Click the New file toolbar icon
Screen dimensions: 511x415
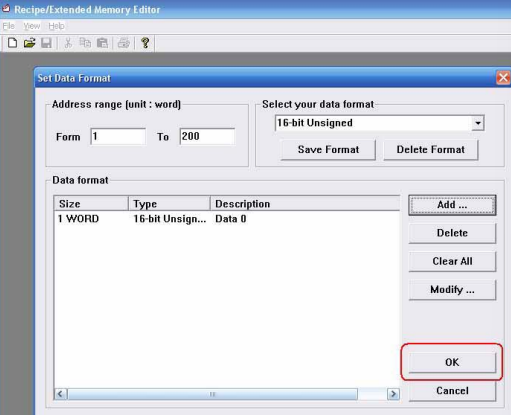pyautogui.click(x=12, y=43)
